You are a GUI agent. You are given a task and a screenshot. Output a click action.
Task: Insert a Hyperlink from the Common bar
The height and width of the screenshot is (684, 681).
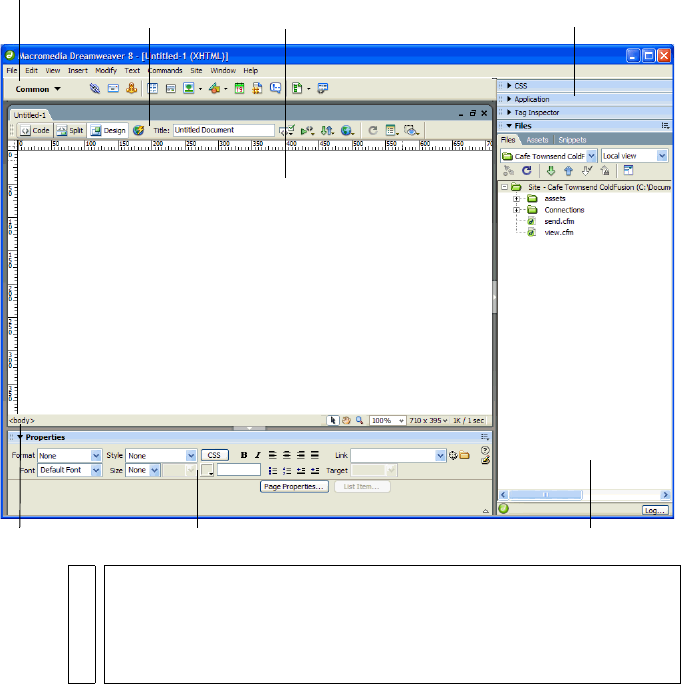pos(95,89)
